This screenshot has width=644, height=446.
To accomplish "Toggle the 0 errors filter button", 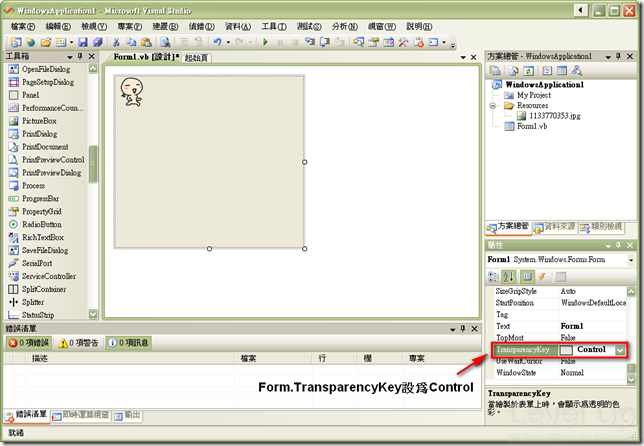I will (x=29, y=343).
